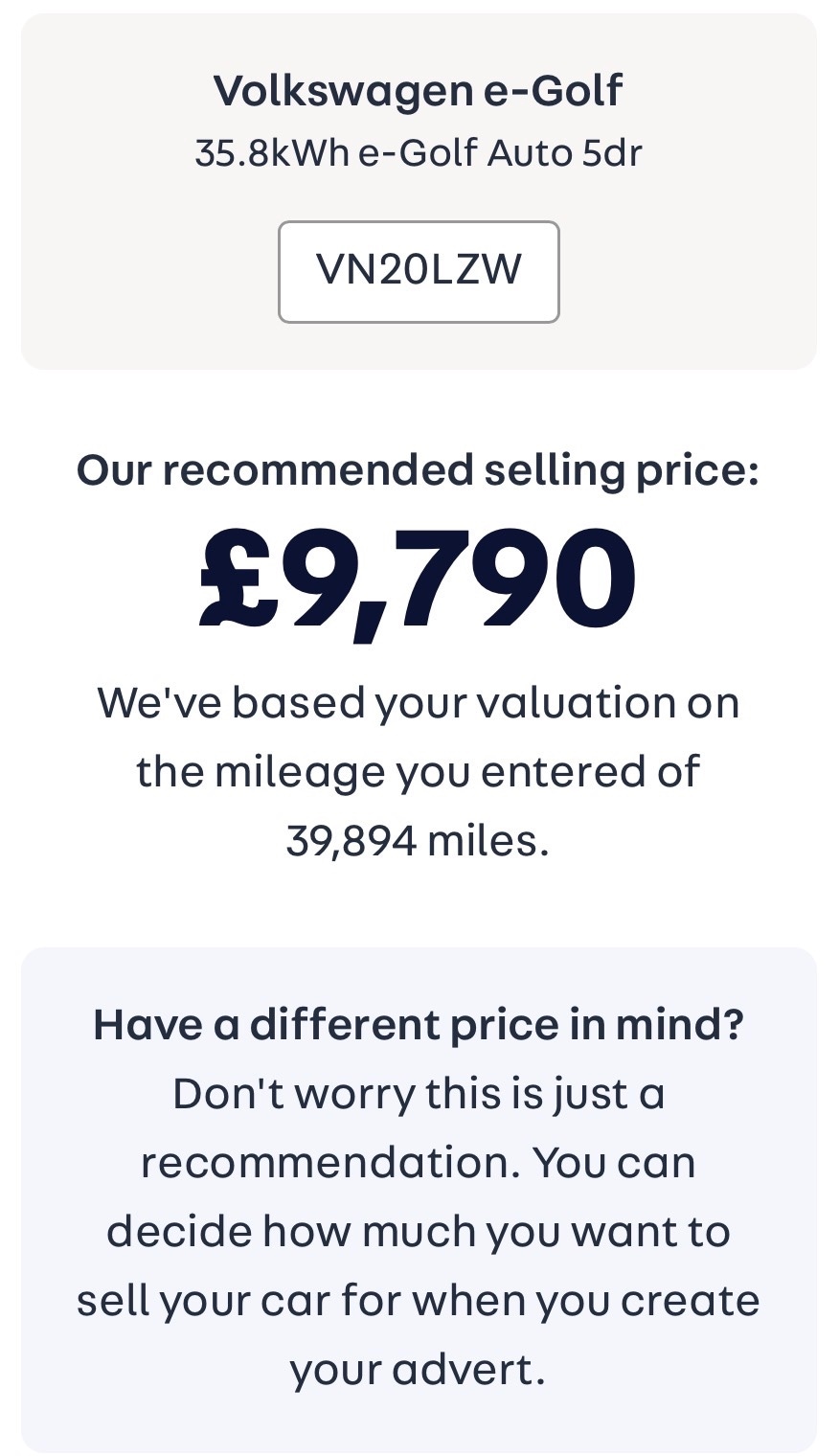This screenshot has width=839, height=1456.
Task: Click 'decide how much you want to' line
Action: 419,1232
